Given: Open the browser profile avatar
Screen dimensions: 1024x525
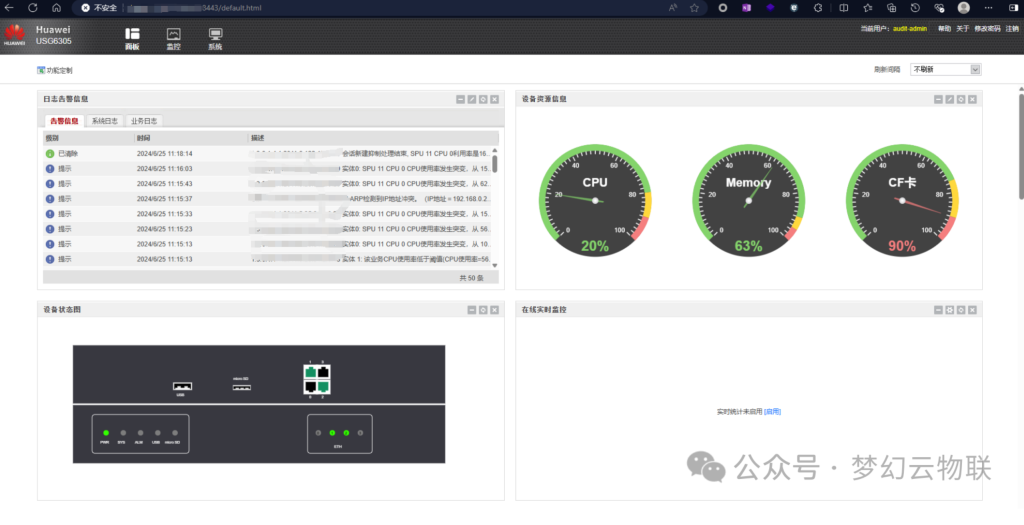Looking at the screenshot, I should click(964, 8).
